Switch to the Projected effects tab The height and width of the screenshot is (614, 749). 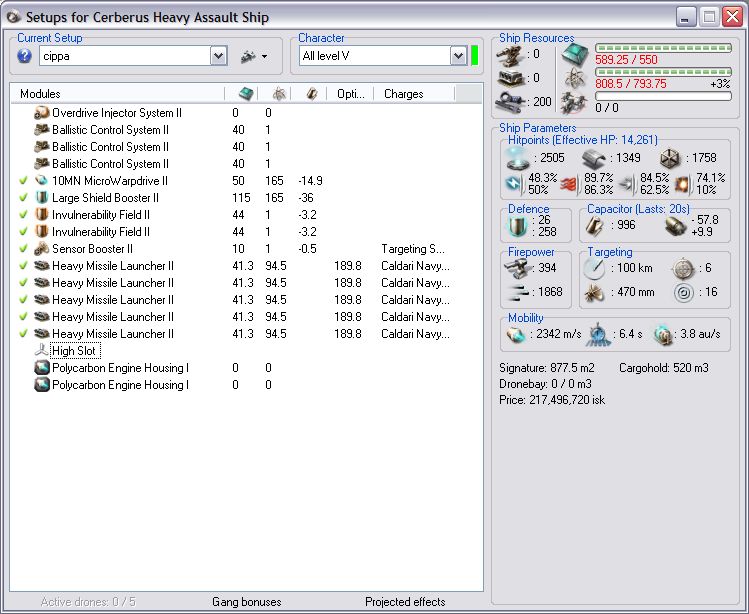[x=405, y=602]
